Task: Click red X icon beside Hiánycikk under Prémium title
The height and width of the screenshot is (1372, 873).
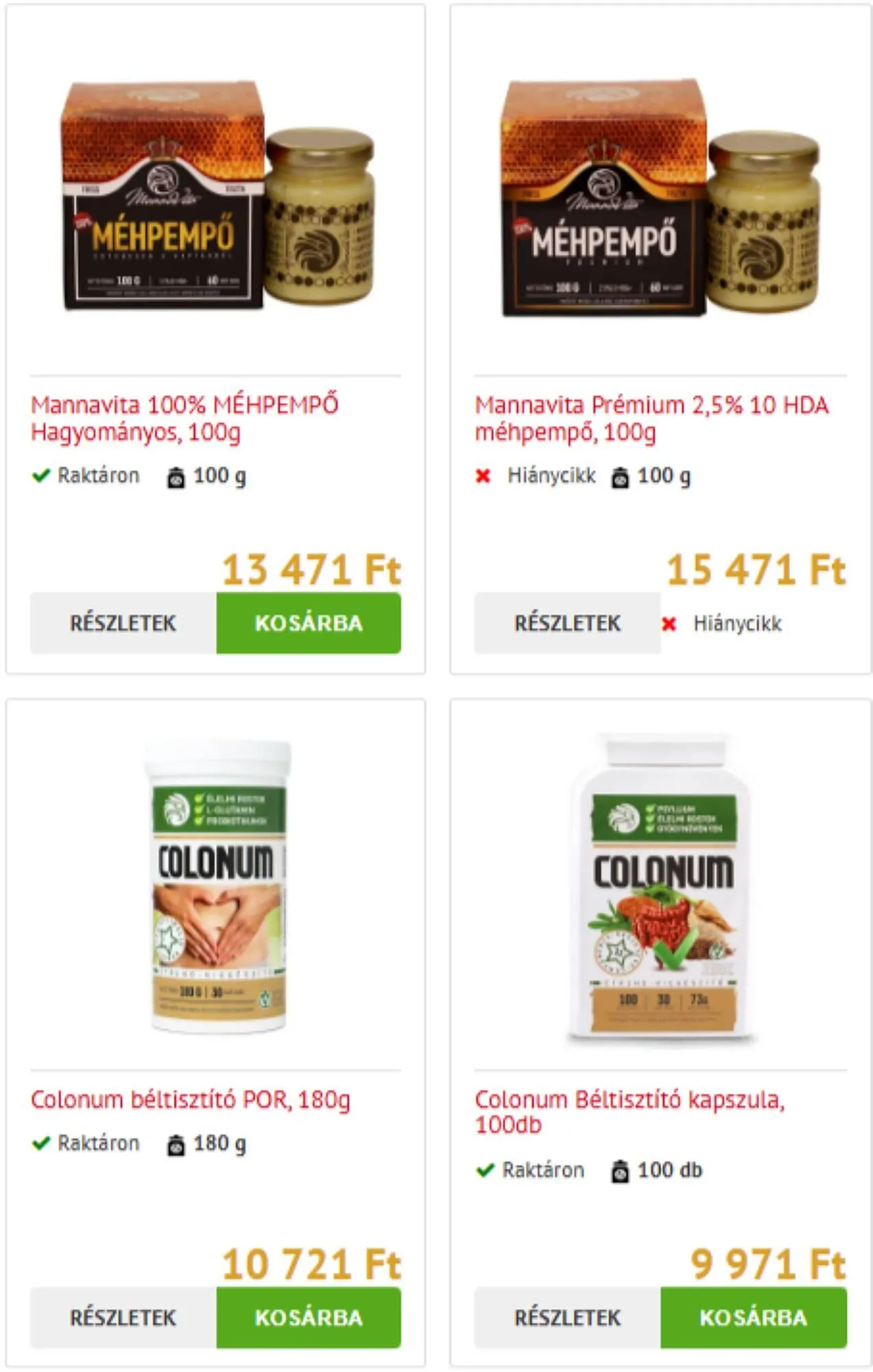Action: click(x=483, y=476)
